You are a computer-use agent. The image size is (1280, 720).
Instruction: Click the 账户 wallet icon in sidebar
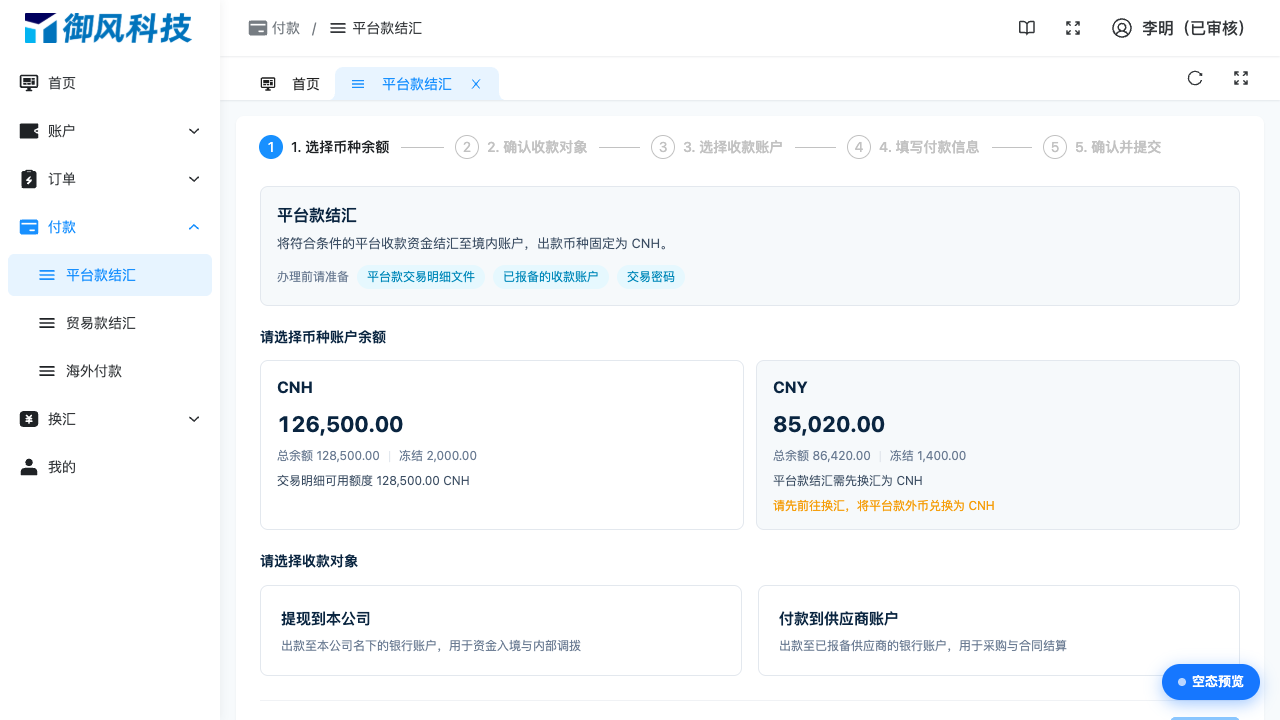(x=29, y=131)
